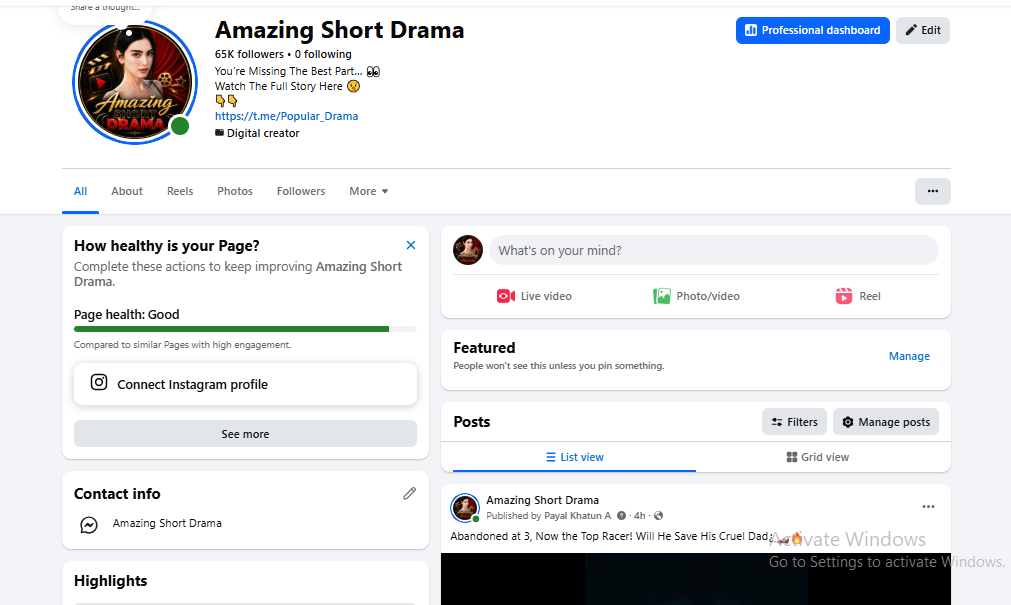Click Connect Instagram profile
The width and height of the screenshot is (1011, 605).
[x=245, y=384]
